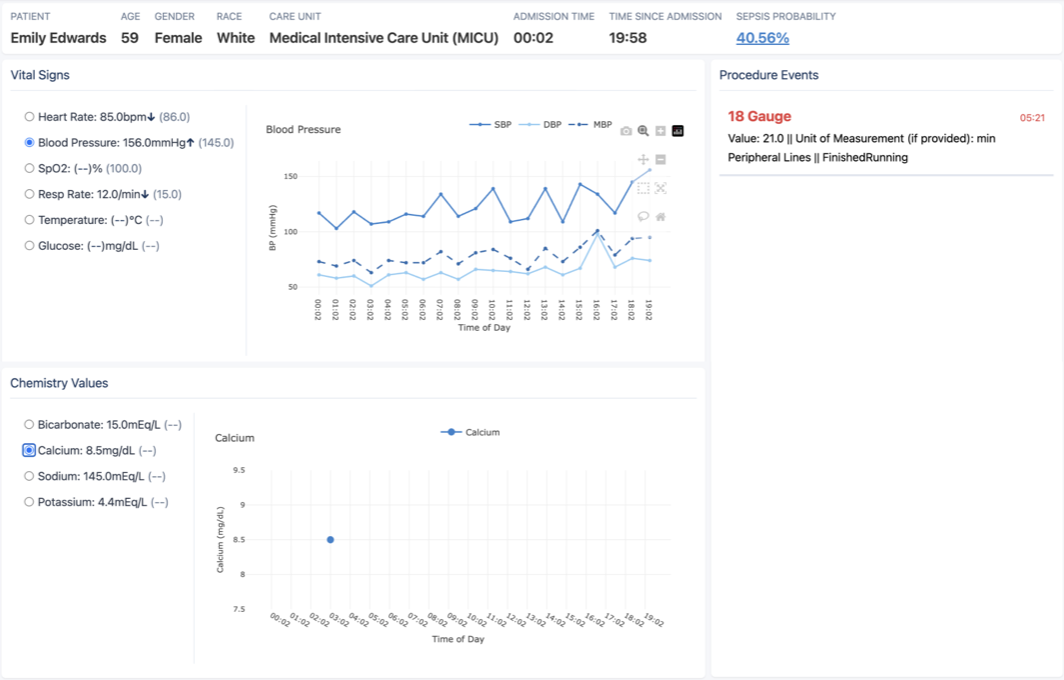Select the Sodium chemistry value option
Image resolution: width=1064 pixels, height=680 pixels.
click(x=28, y=476)
